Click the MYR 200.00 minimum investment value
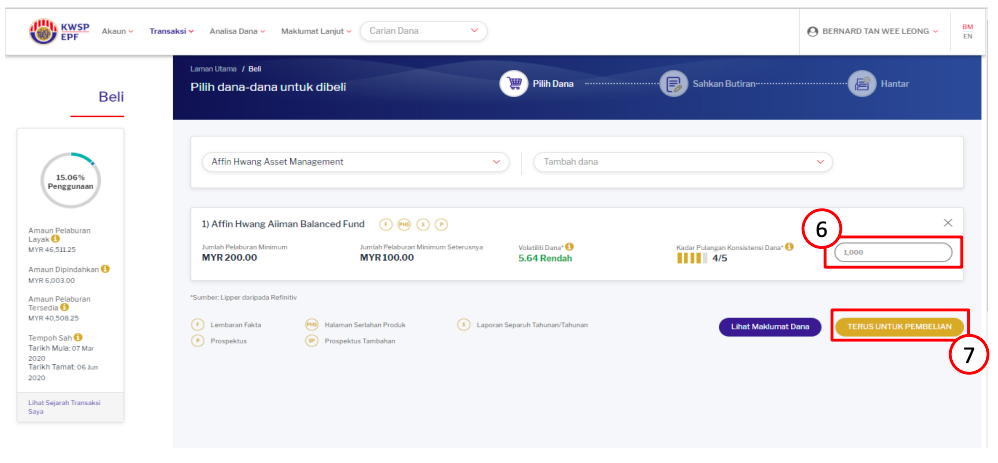 click(x=229, y=258)
